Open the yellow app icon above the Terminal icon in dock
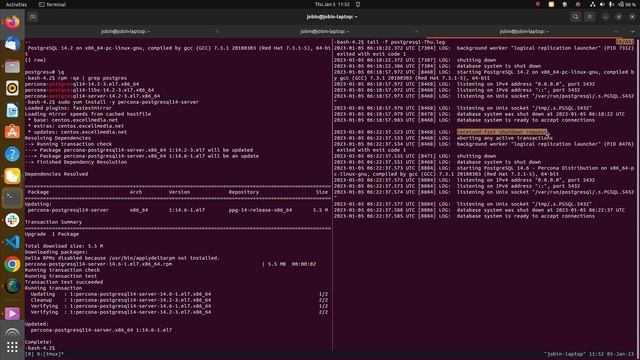This screenshot has width=640, height=360. [12, 176]
